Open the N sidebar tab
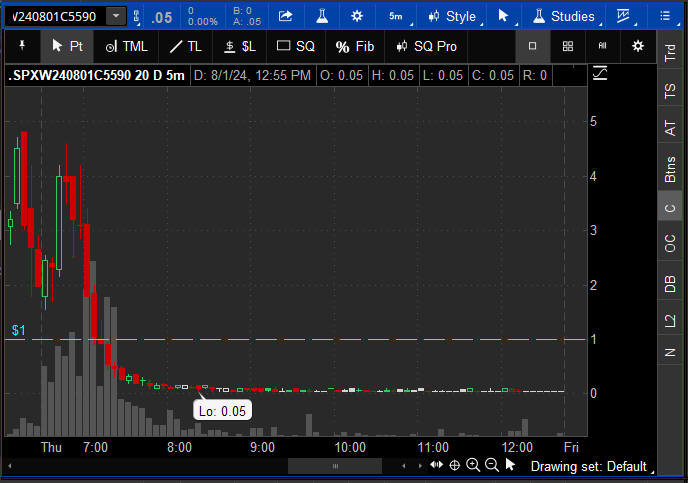Screen dimensions: 688x483 (x=670, y=352)
